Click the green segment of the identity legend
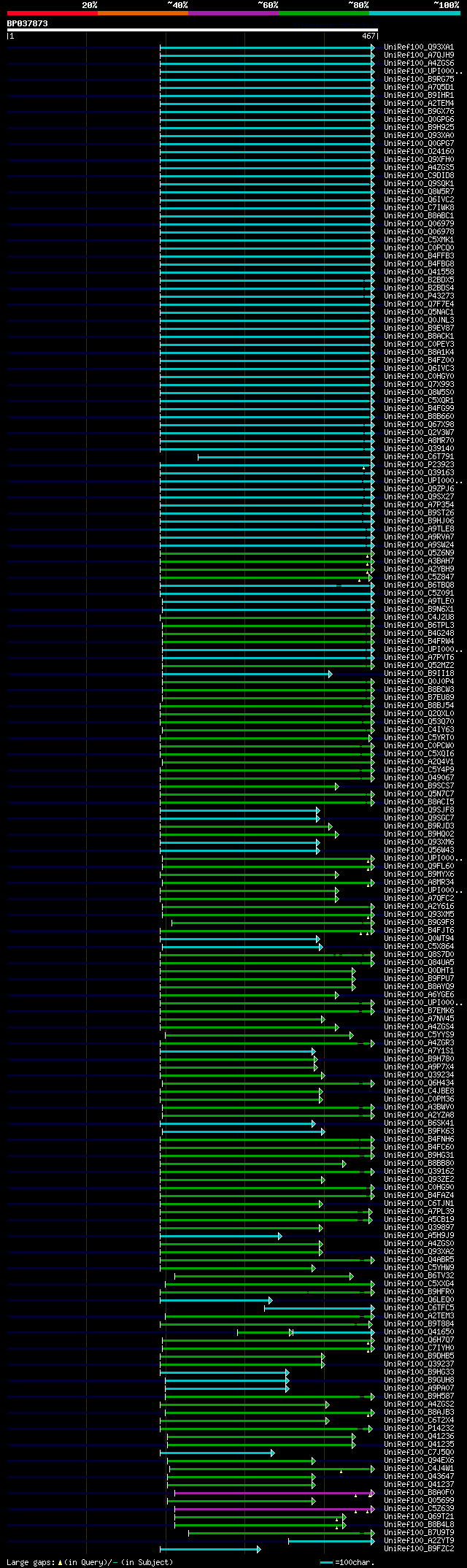 (324, 13)
